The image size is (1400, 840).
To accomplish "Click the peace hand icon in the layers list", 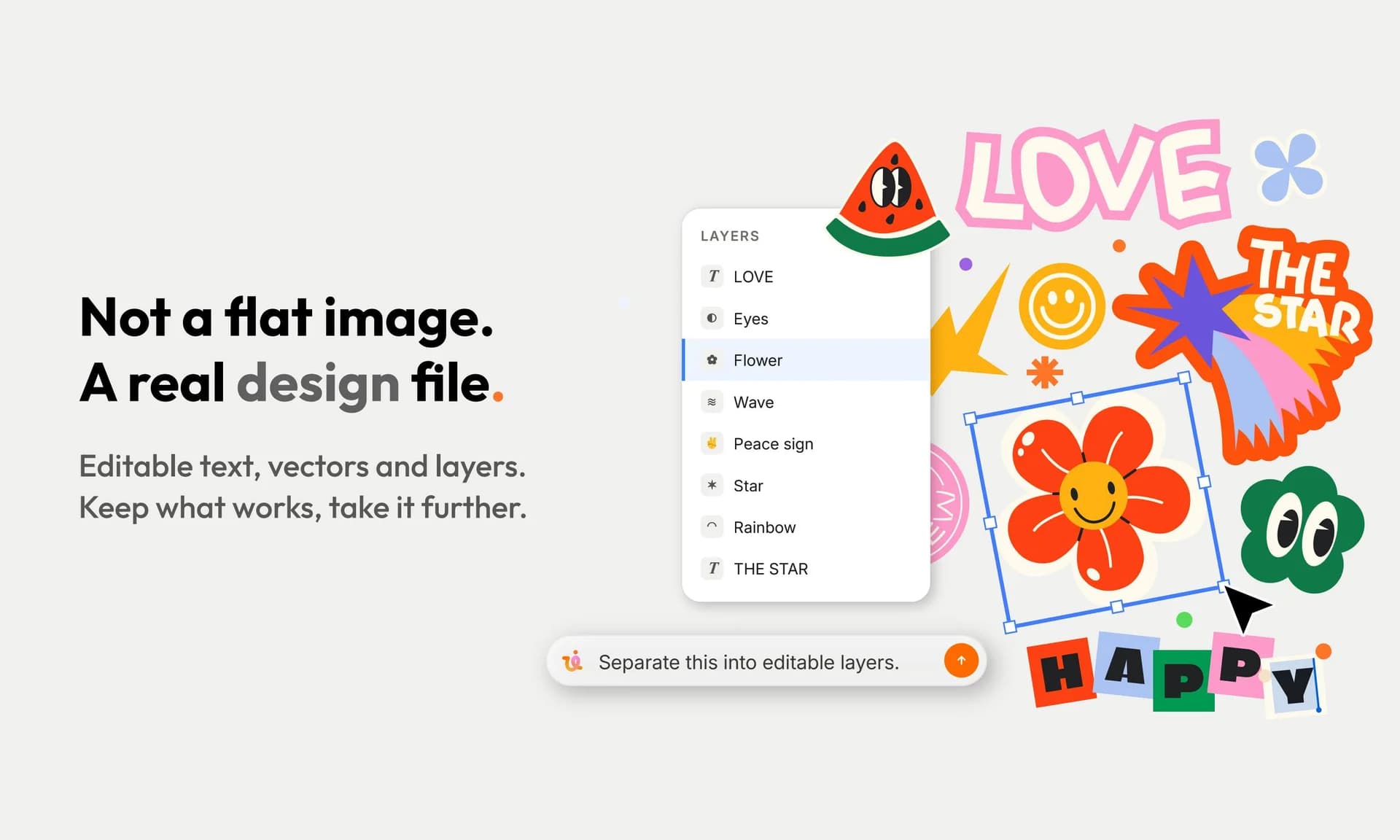I will 712,443.
